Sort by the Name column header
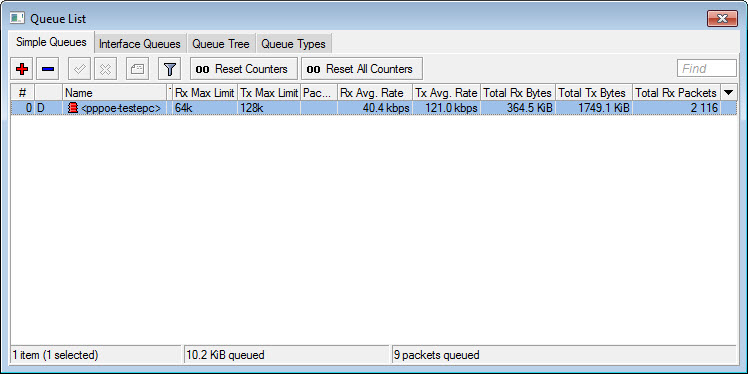The width and height of the screenshot is (748, 374). 114,93
